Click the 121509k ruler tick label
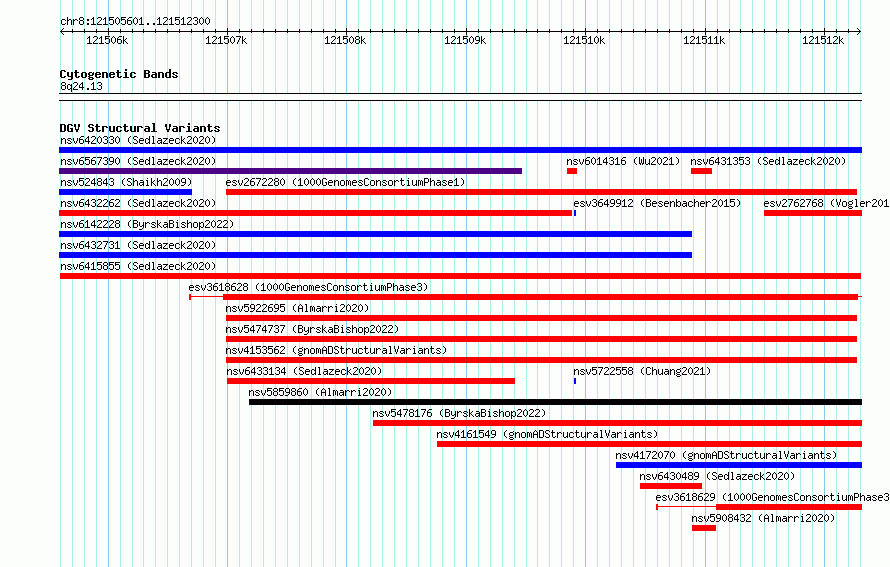The width and height of the screenshot is (890, 567). (465, 40)
